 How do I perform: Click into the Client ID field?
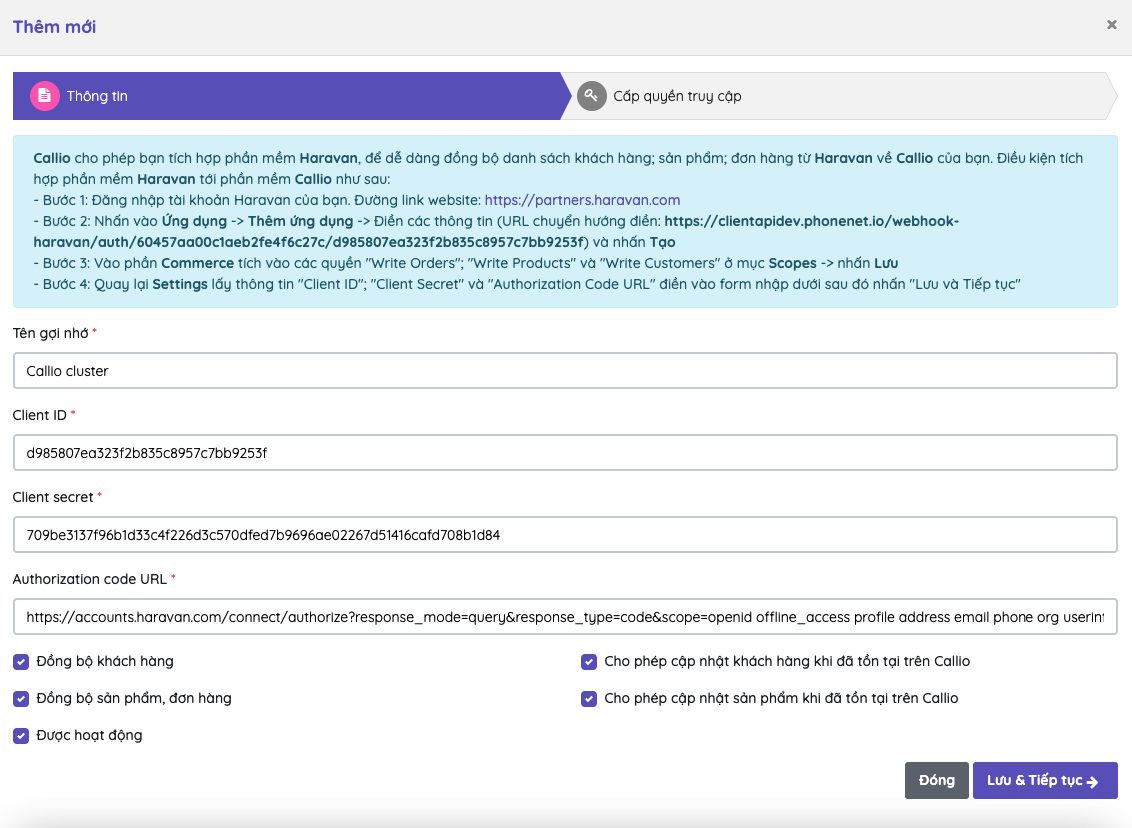point(565,452)
